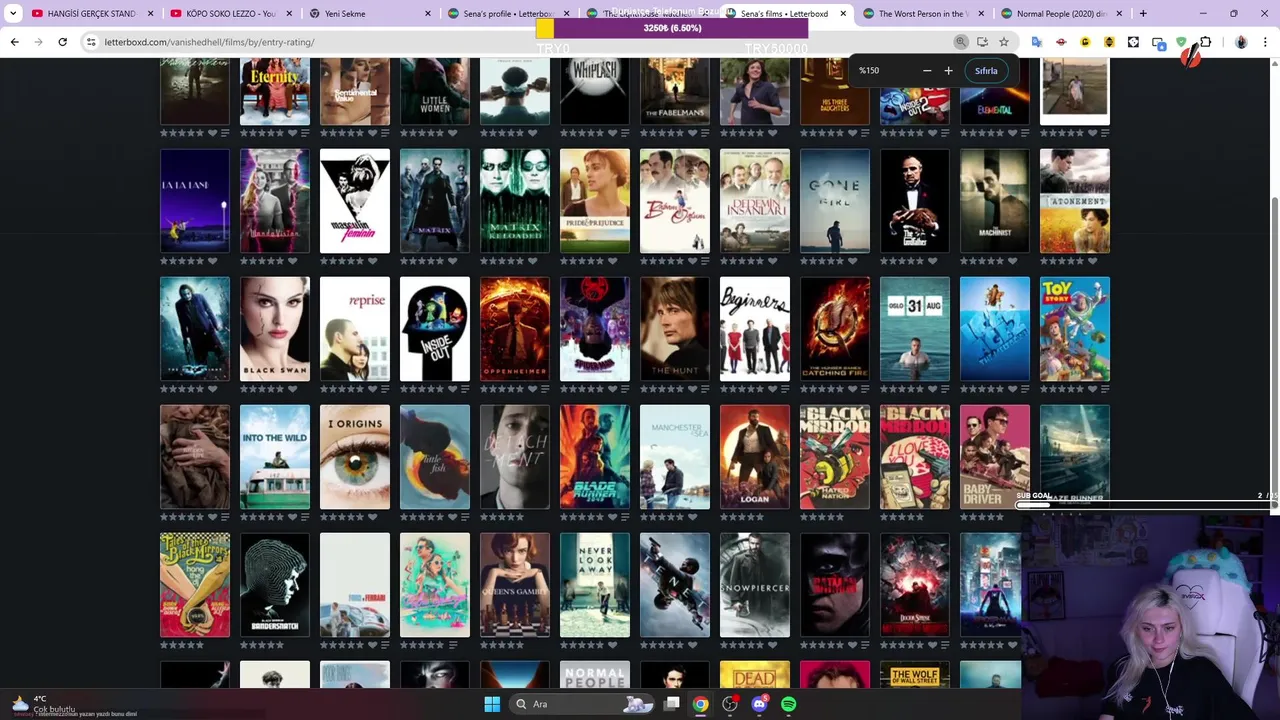This screenshot has width=1280, height=720.
Task: Open the Never Look Away poster
Action: [x=595, y=585]
